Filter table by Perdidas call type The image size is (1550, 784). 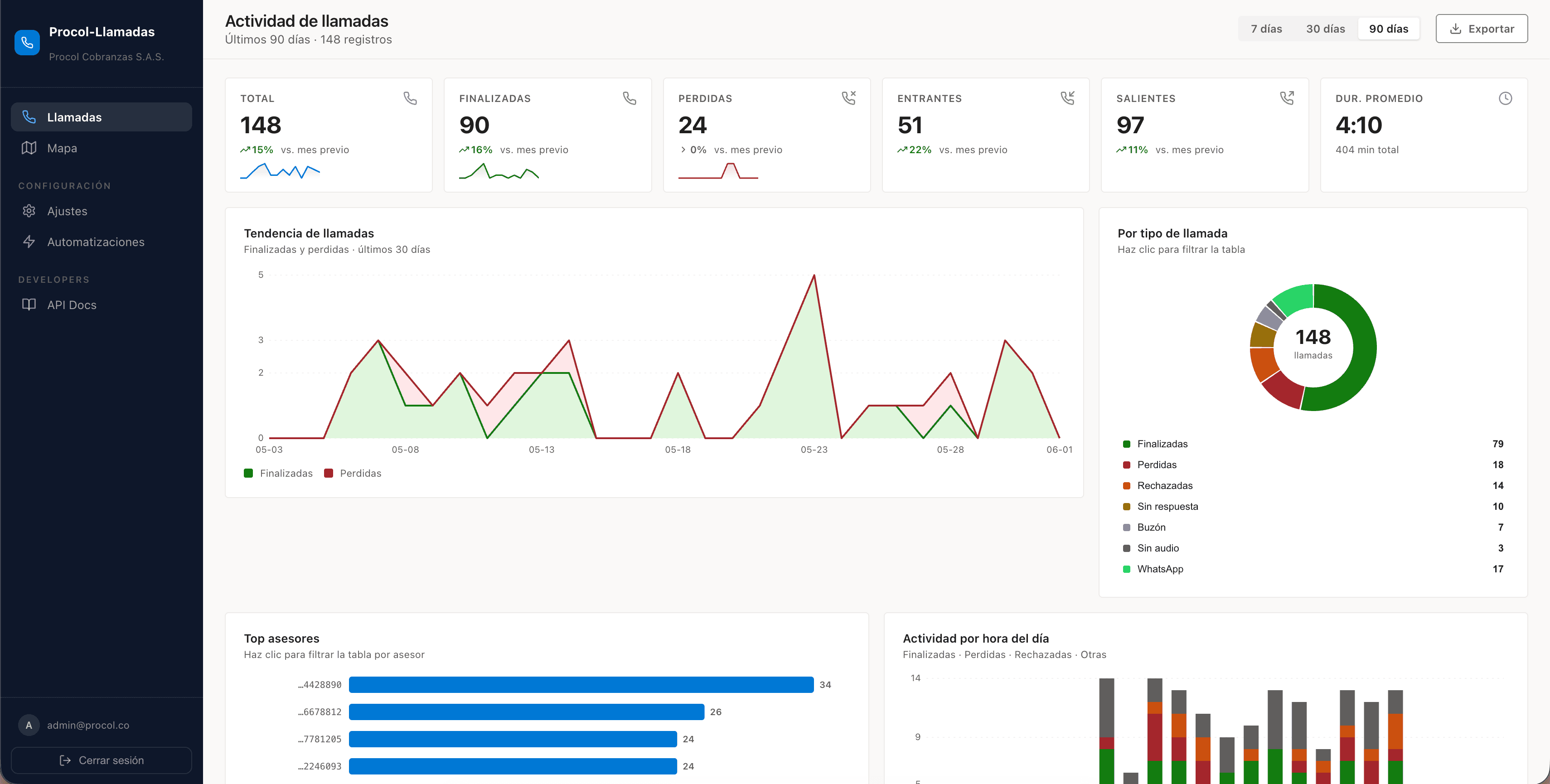click(1313, 465)
